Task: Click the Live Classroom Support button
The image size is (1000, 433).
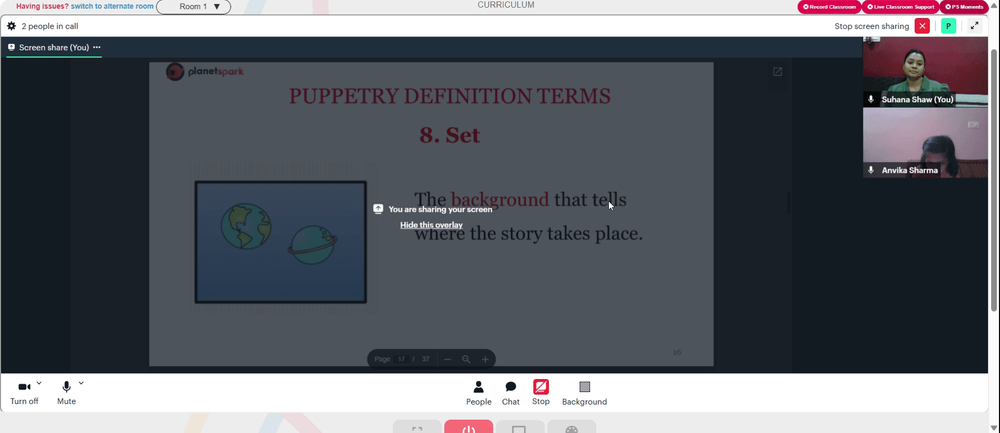Action: tap(900, 7)
